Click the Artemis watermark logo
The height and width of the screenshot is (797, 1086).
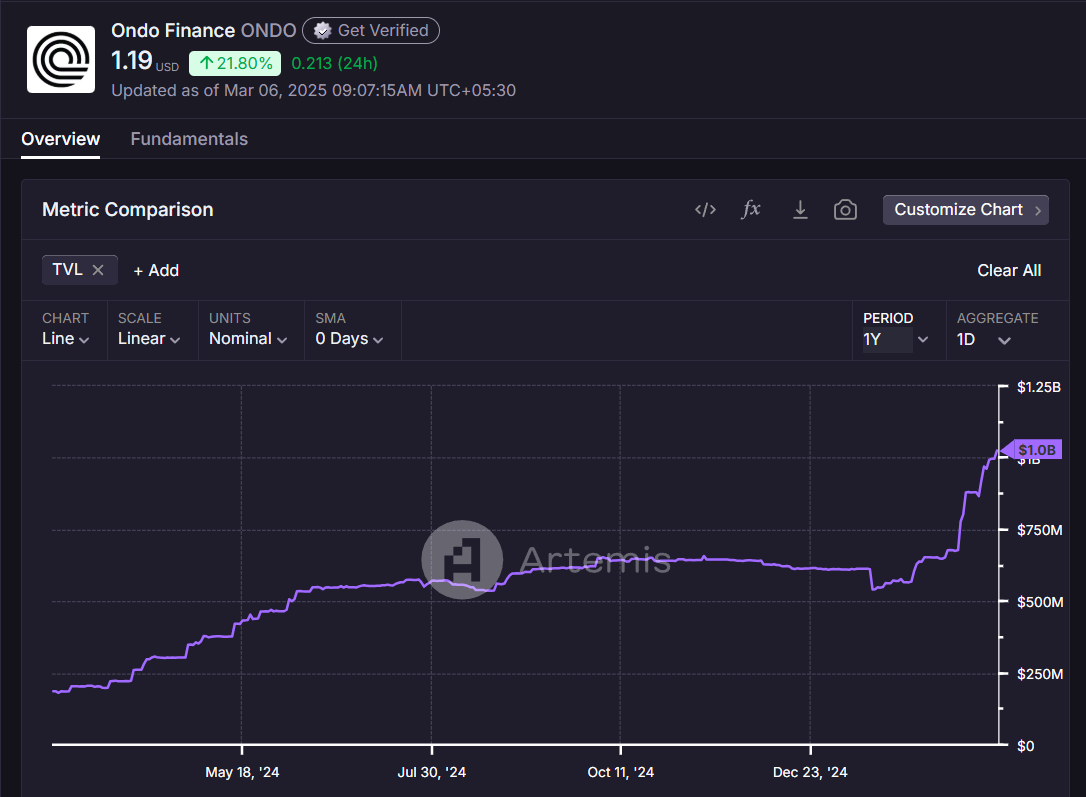(x=461, y=559)
